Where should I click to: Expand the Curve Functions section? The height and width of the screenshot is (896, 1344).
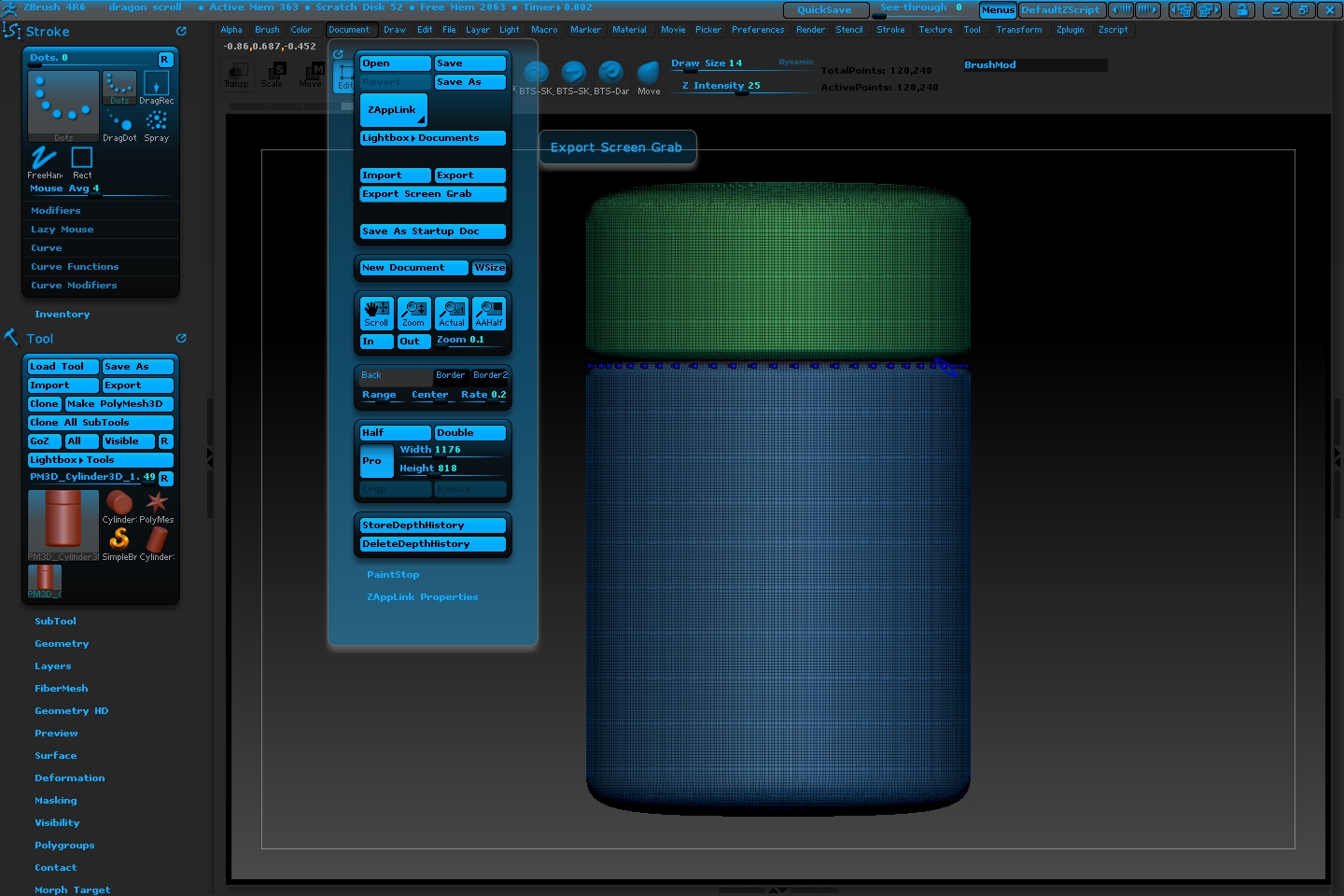click(x=75, y=266)
